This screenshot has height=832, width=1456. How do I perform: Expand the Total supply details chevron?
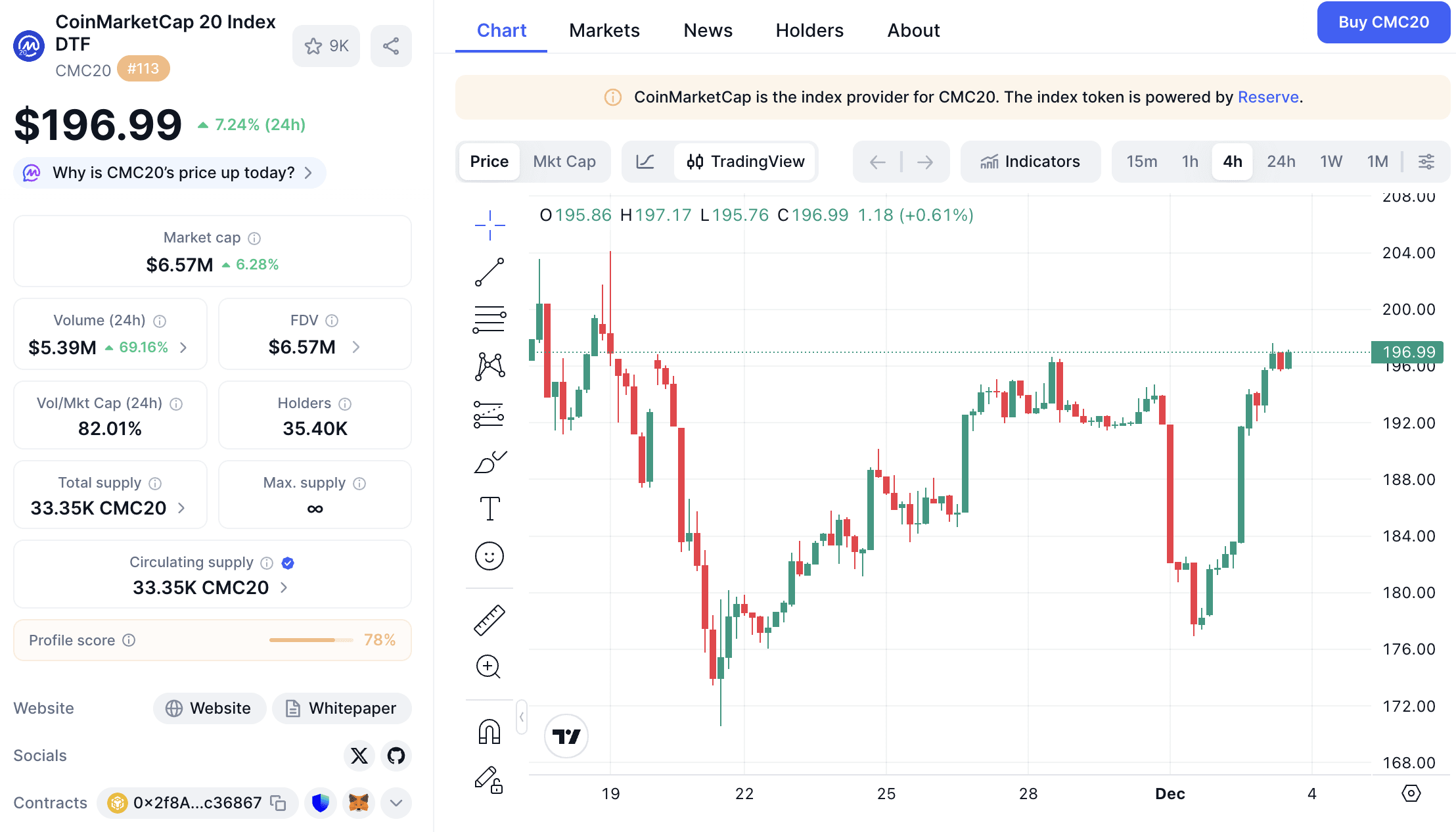(182, 508)
